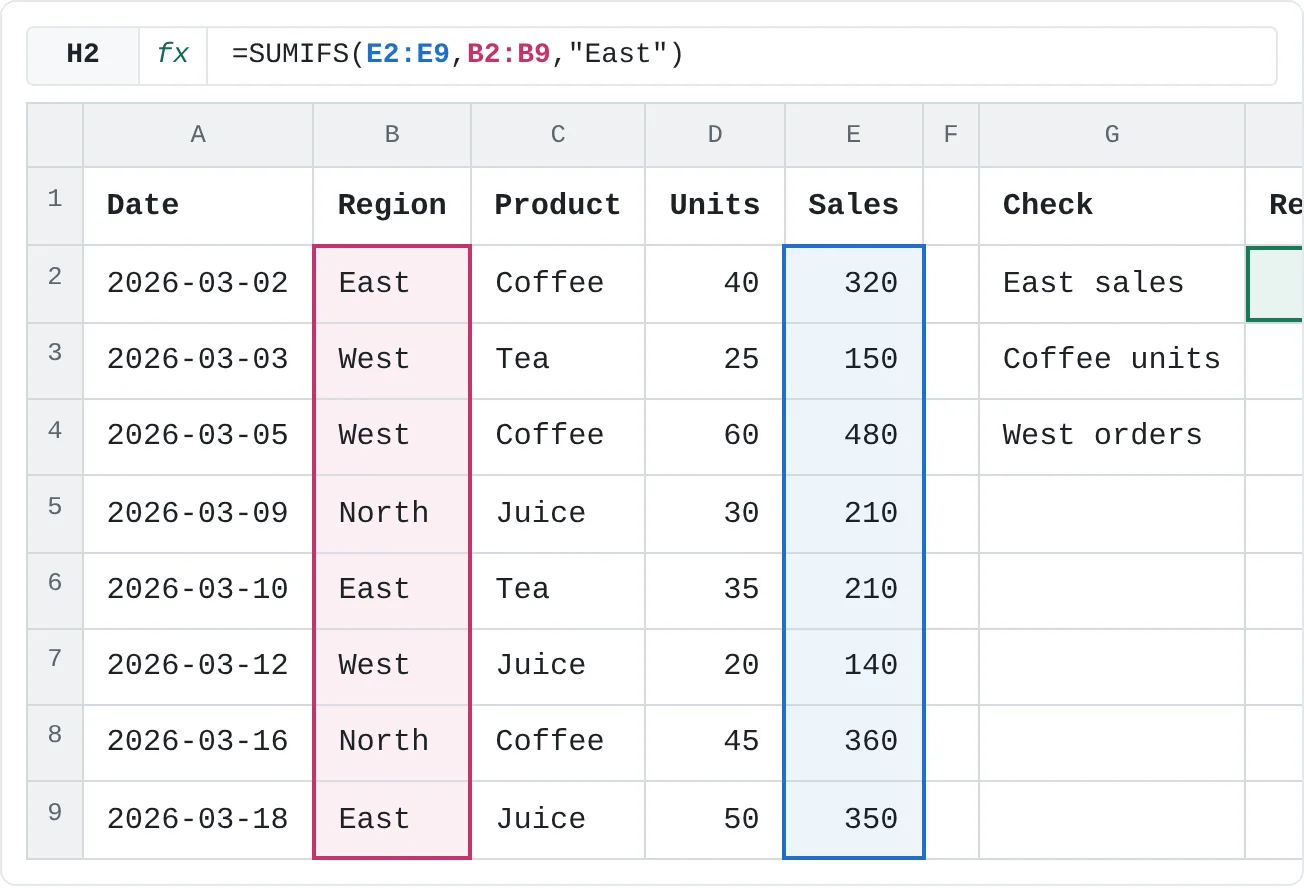The width and height of the screenshot is (1304, 888).
Task: Click the Sales header cell
Action: (854, 206)
